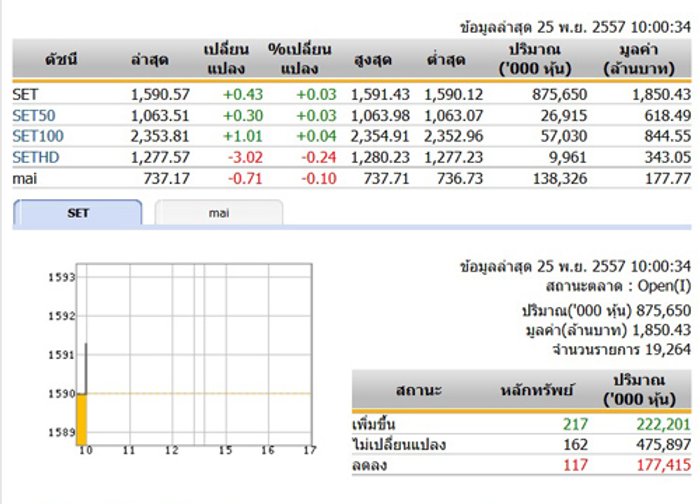Select SET50 high value 1,063.98
The image size is (700, 504).
click(x=380, y=116)
